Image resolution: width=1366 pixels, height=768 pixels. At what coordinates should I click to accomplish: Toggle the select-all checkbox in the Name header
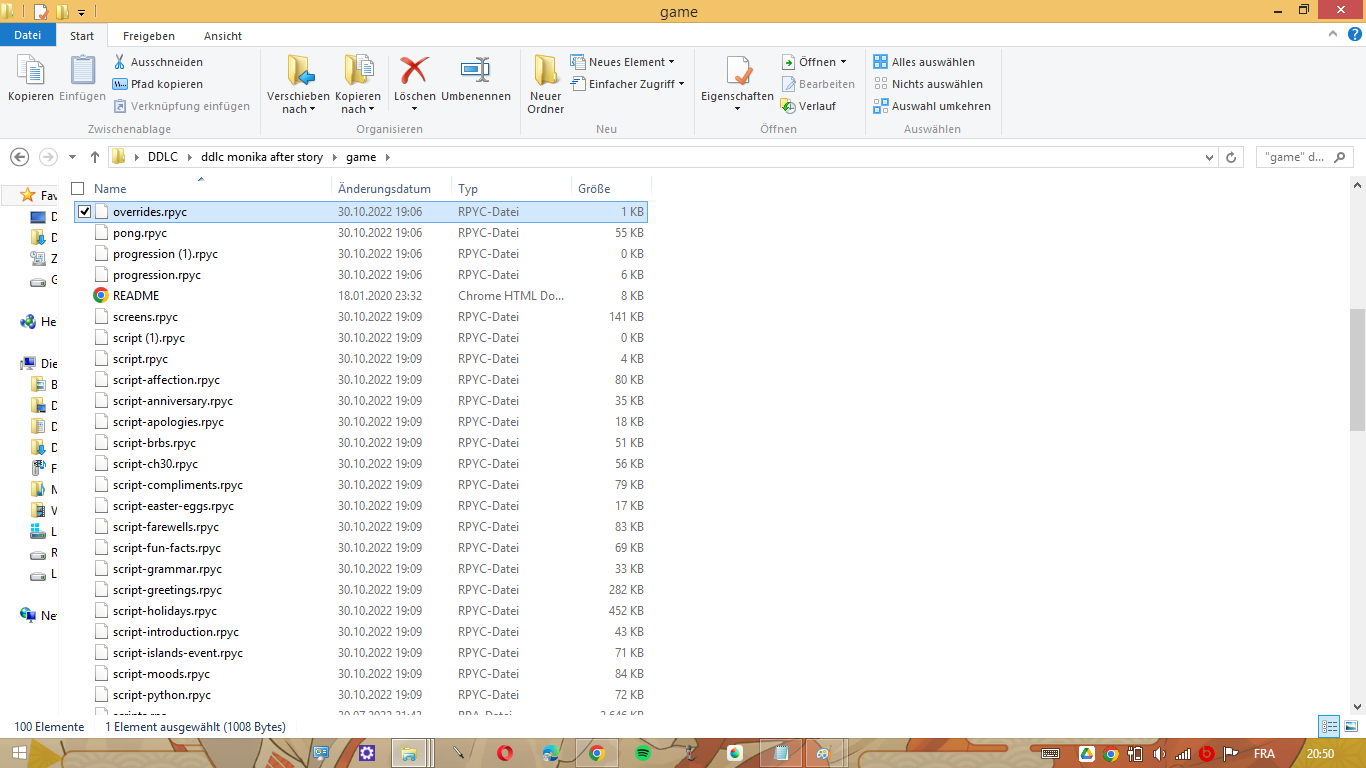[x=77, y=187]
